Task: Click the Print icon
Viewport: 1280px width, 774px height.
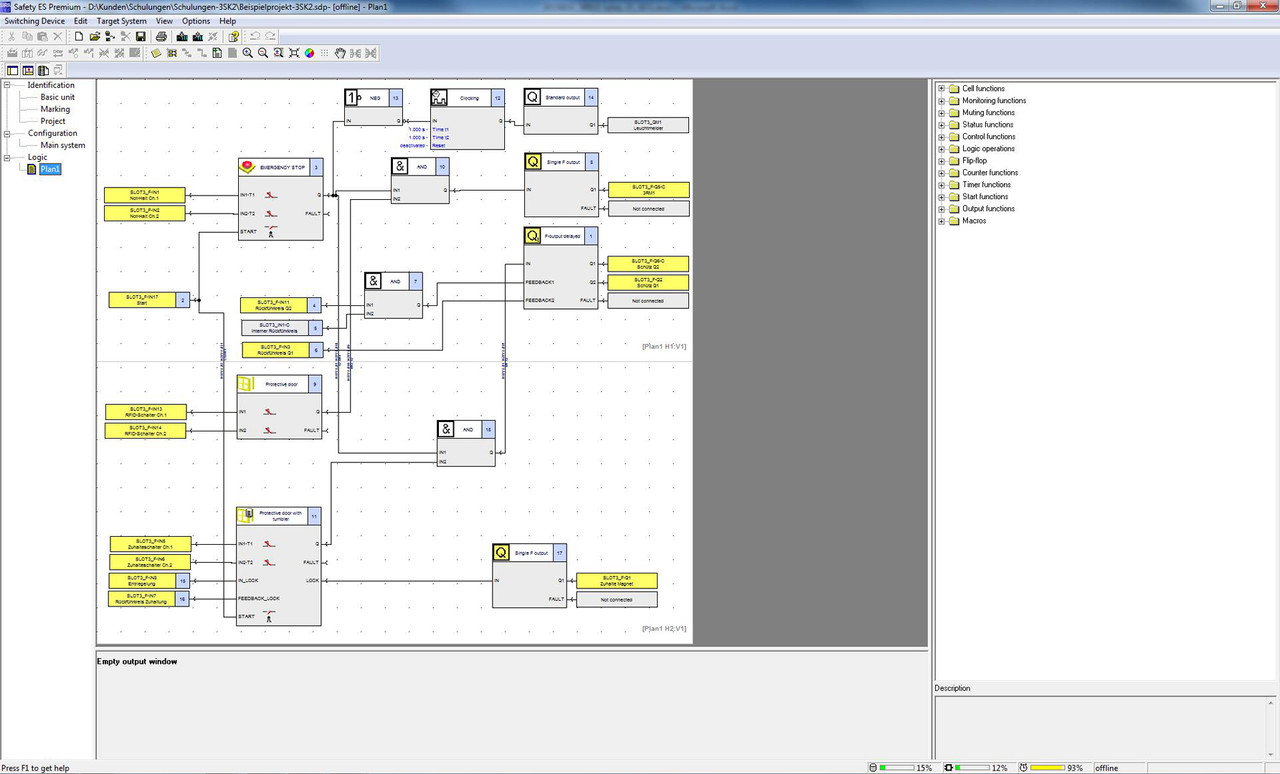Action: (x=161, y=36)
